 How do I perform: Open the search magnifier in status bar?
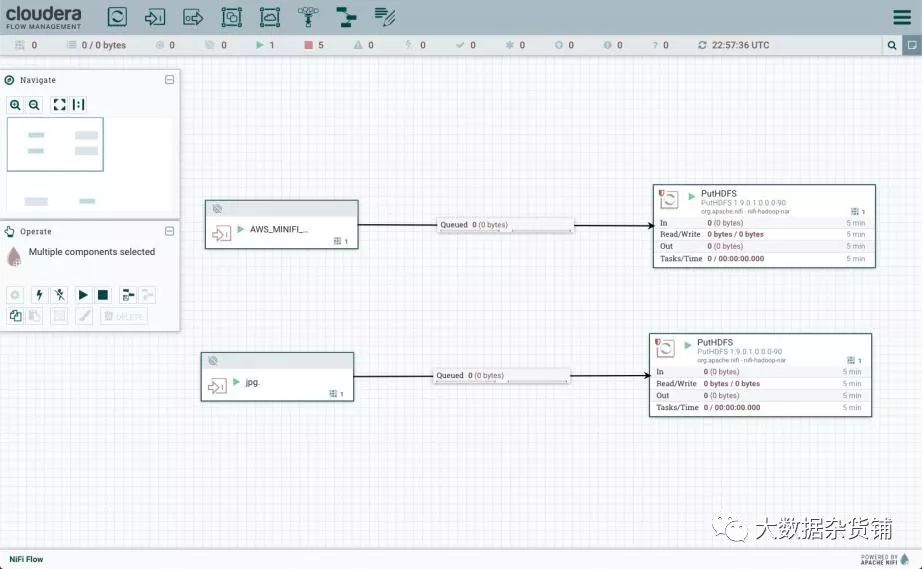tap(892, 45)
